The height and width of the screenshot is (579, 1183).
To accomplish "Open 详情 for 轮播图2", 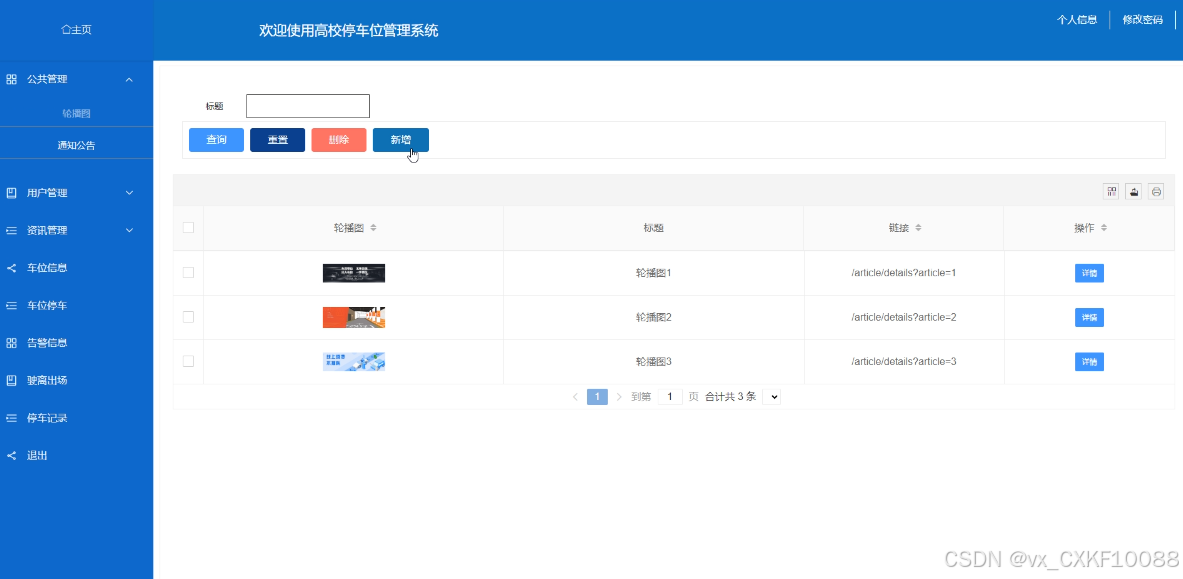I will coord(1089,317).
